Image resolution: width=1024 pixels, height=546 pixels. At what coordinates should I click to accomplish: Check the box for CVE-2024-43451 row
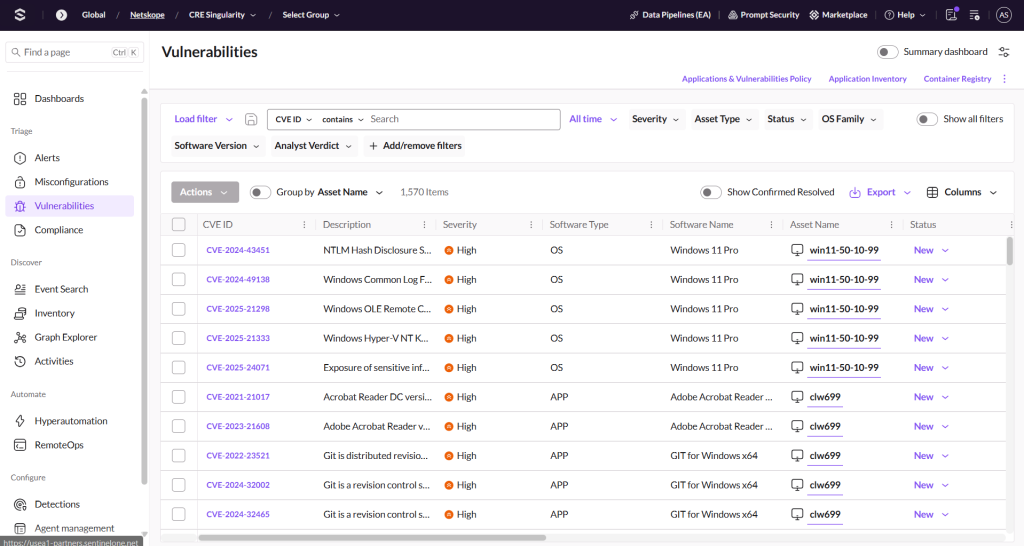179,250
